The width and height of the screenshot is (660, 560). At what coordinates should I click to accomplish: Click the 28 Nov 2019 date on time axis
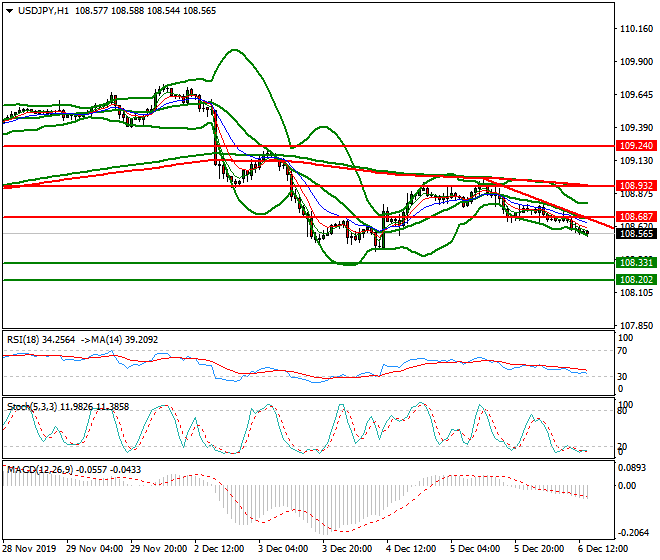pos(29,549)
